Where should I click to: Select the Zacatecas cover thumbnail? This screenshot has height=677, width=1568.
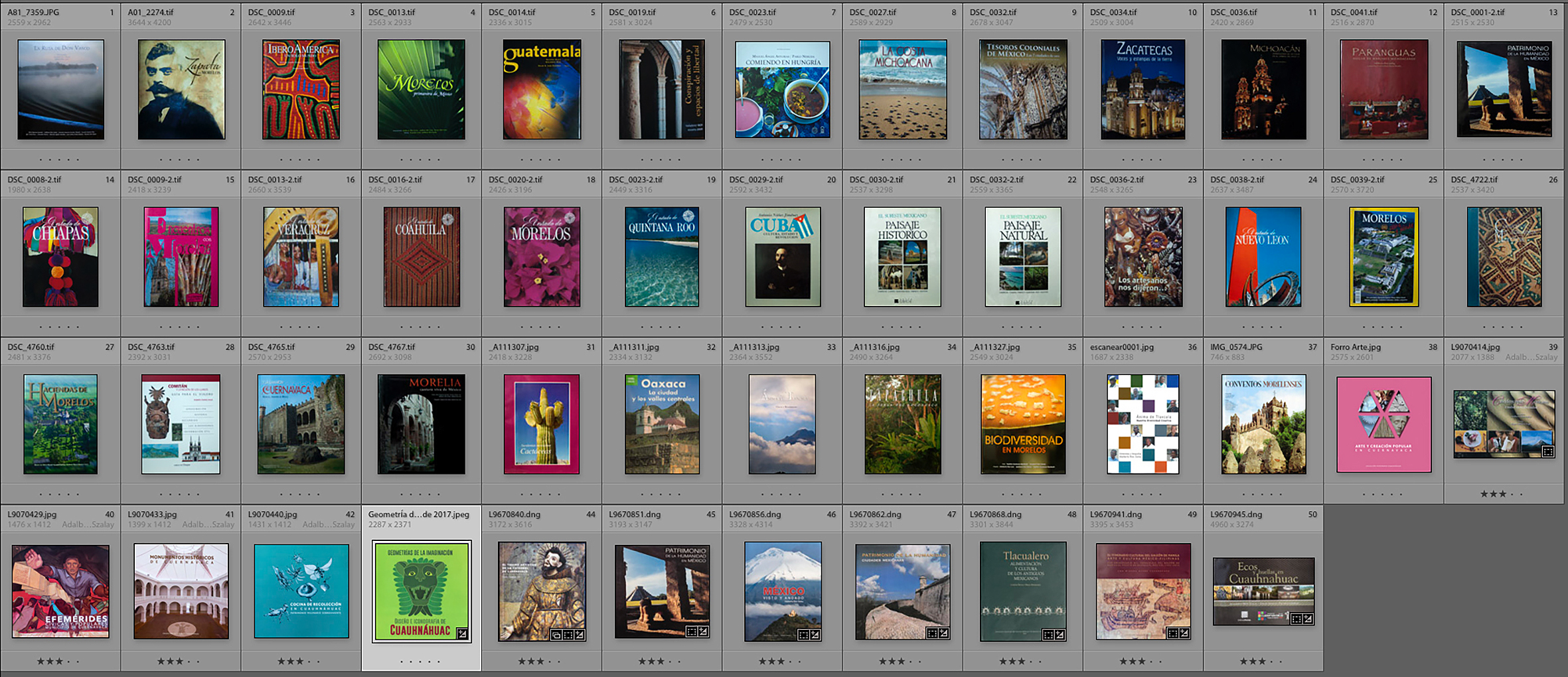[1143, 90]
